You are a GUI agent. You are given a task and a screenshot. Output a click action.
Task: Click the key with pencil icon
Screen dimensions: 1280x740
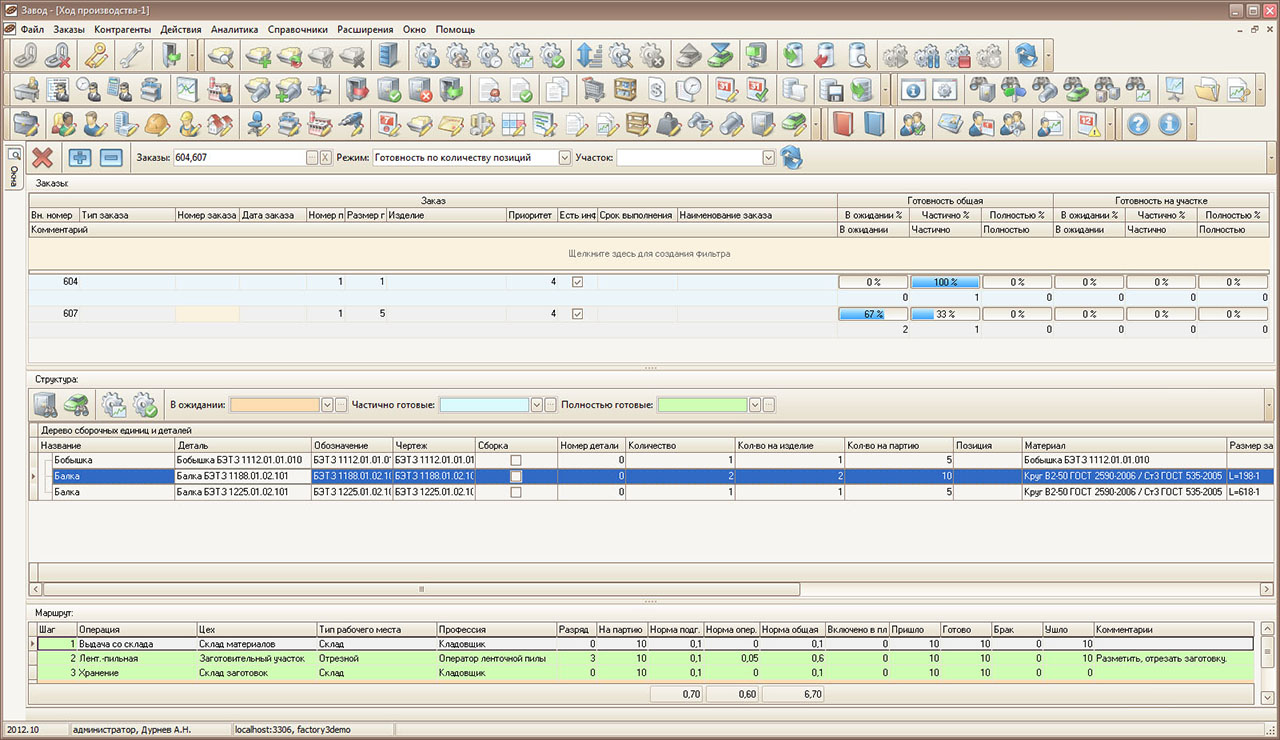coord(96,55)
